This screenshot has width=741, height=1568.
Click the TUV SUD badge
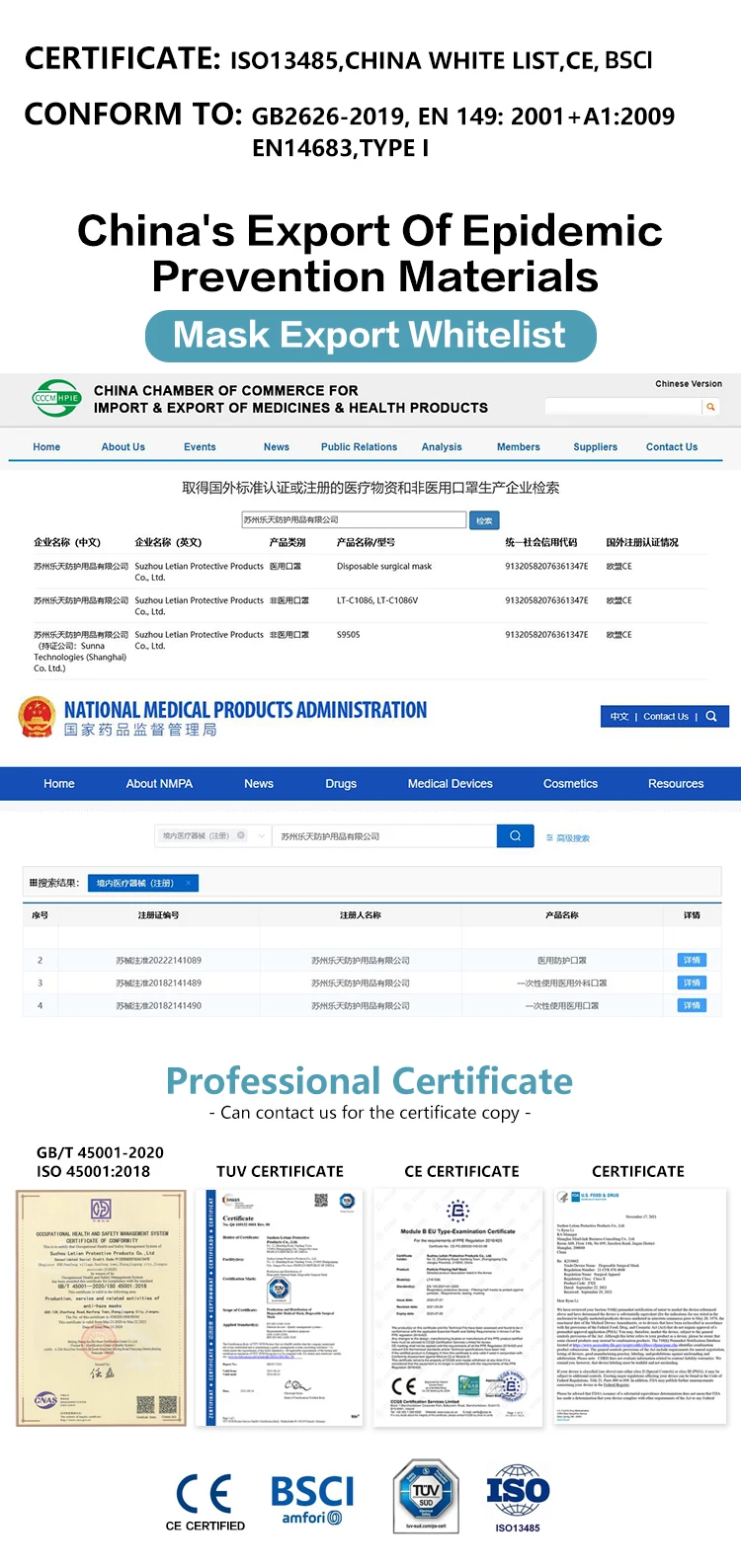pos(426,1498)
